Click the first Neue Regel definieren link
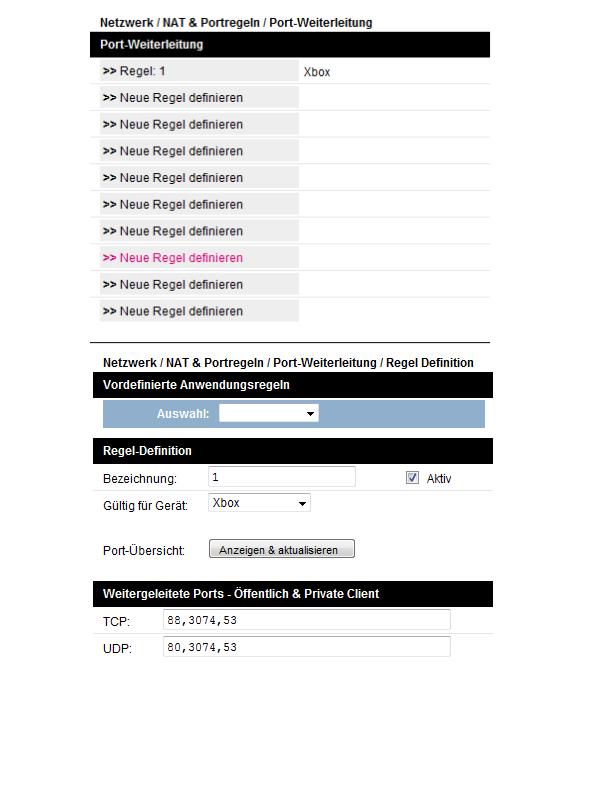The image size is (600, 800). click(180, 98)
